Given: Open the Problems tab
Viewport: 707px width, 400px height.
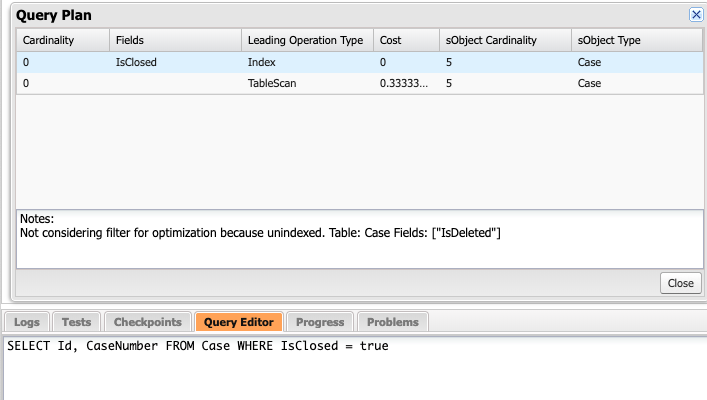Looking at the screenshot, I should tap(393, 322).
